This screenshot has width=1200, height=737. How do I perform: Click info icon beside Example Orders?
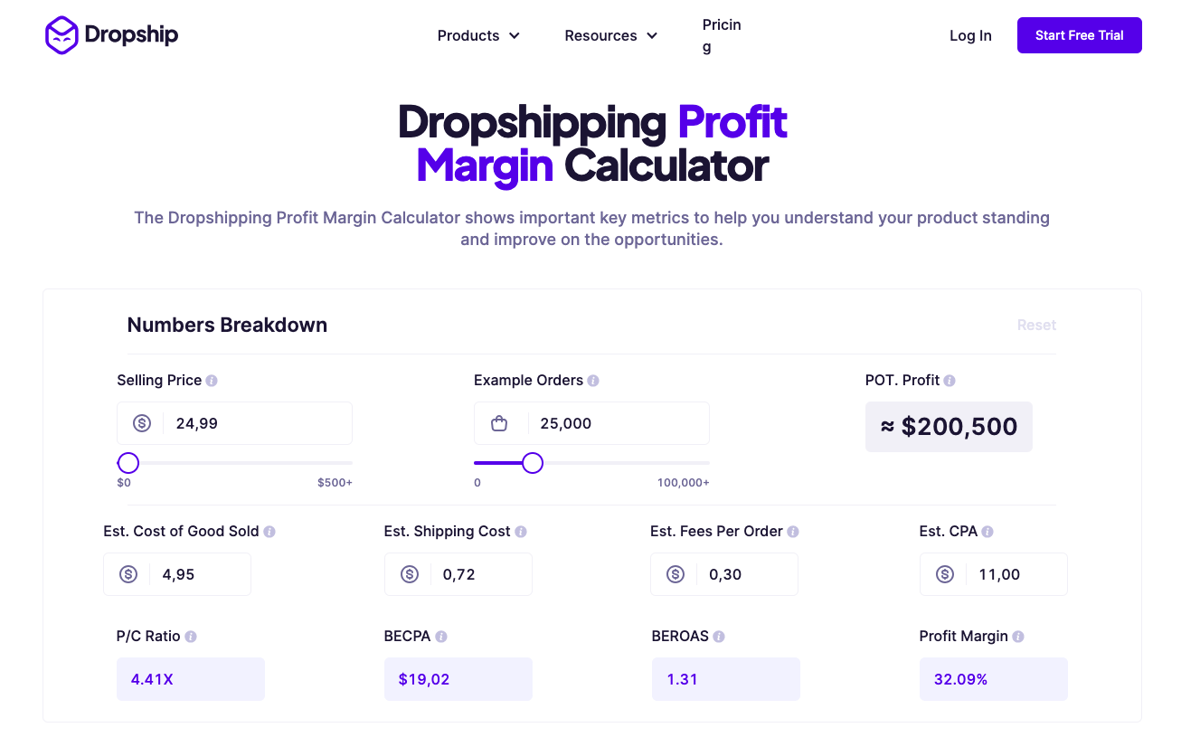coord(594,381)
